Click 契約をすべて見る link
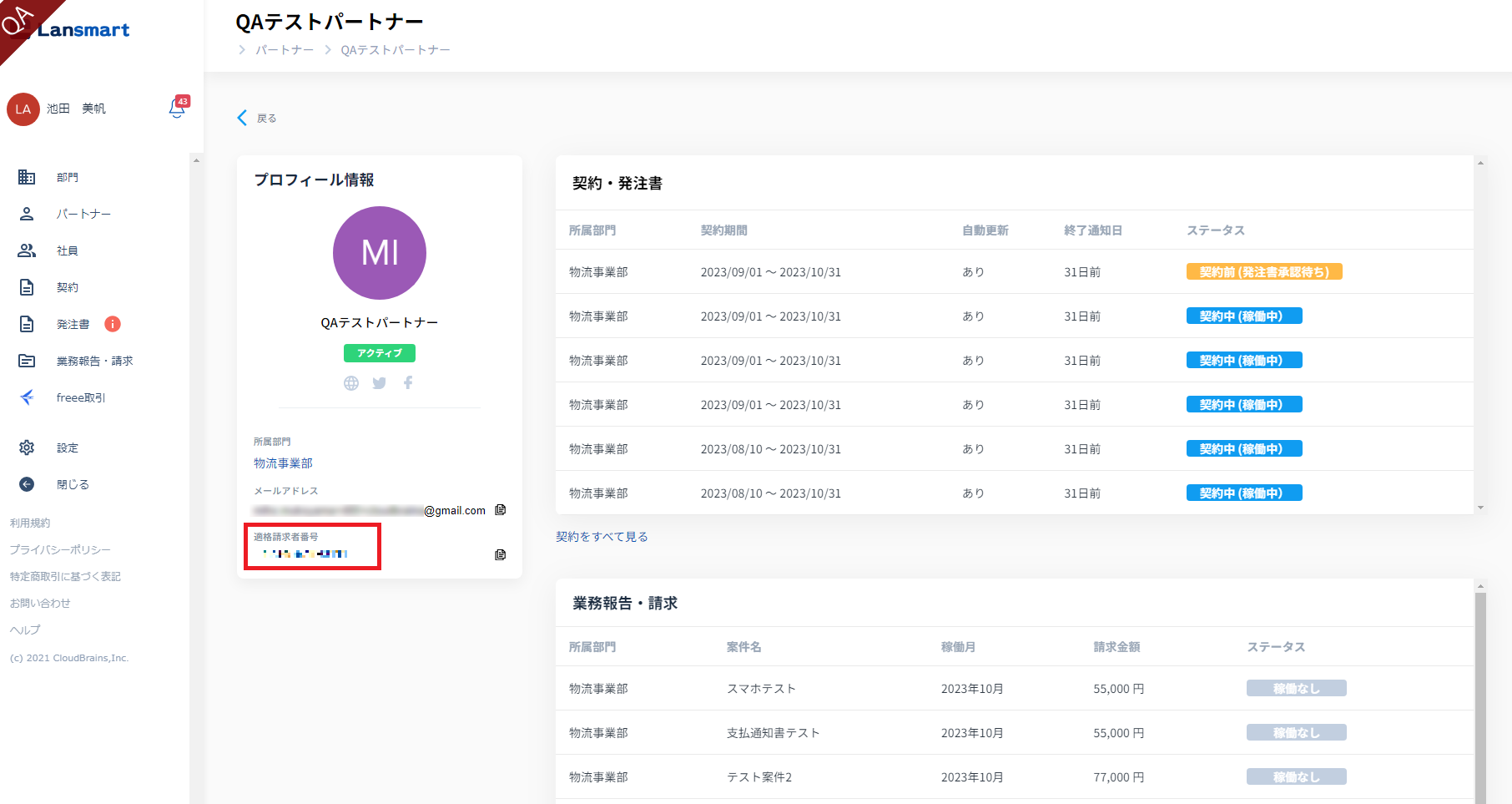The width and height of the screenshot is (1512, 804). (x=602, y=537)
